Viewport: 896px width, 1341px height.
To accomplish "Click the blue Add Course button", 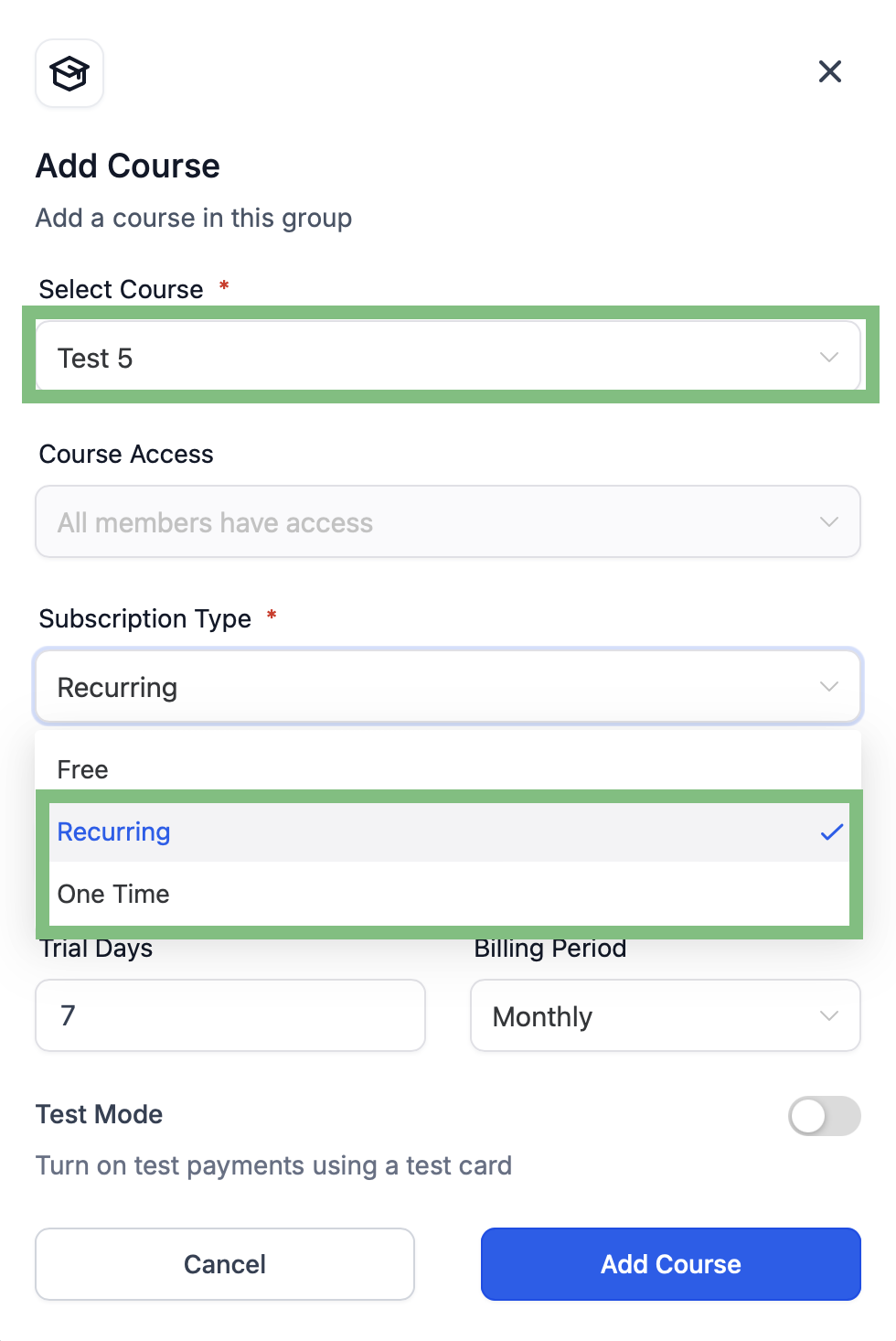I will pos(671,1264).
